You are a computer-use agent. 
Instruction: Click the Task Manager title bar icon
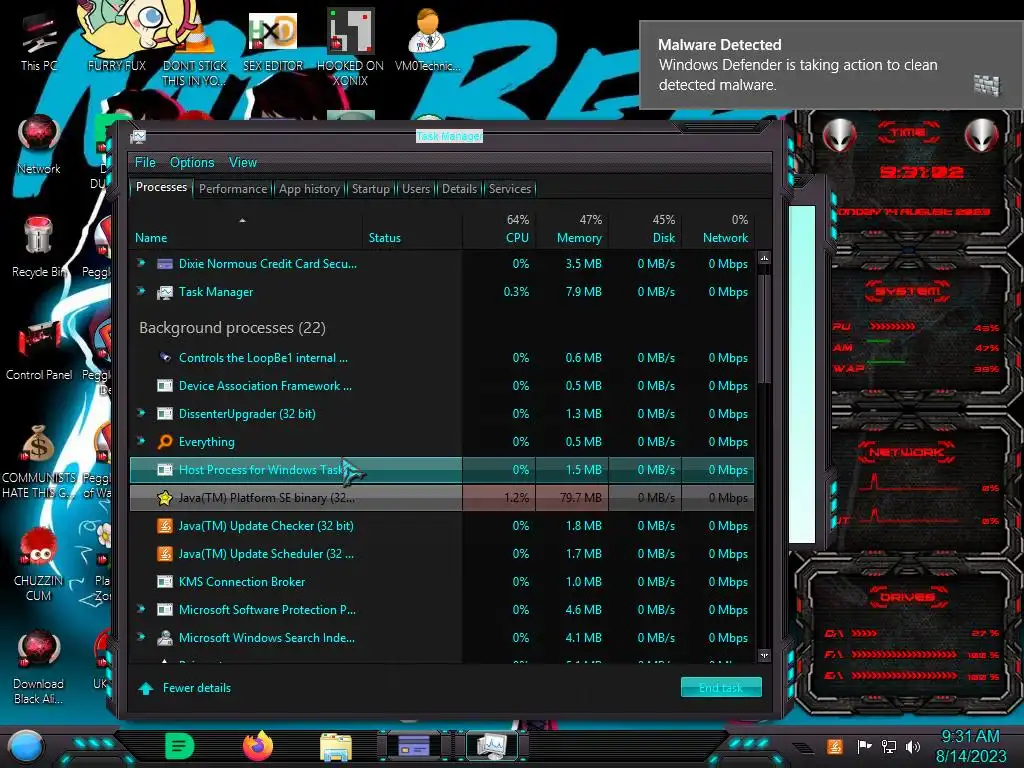coord(138,136)
